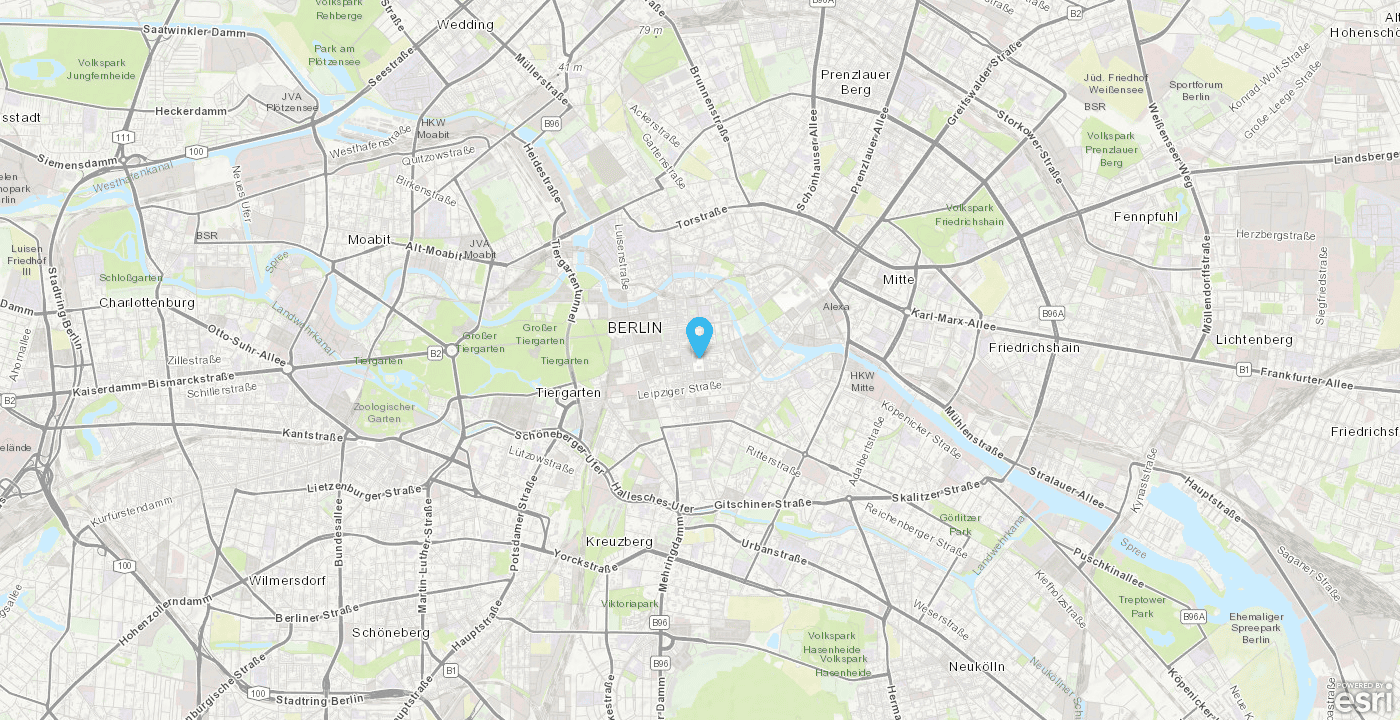Screen dimensions: 1400x720
Task: Click the Treptower Park label
Action: coord(1142,607)
